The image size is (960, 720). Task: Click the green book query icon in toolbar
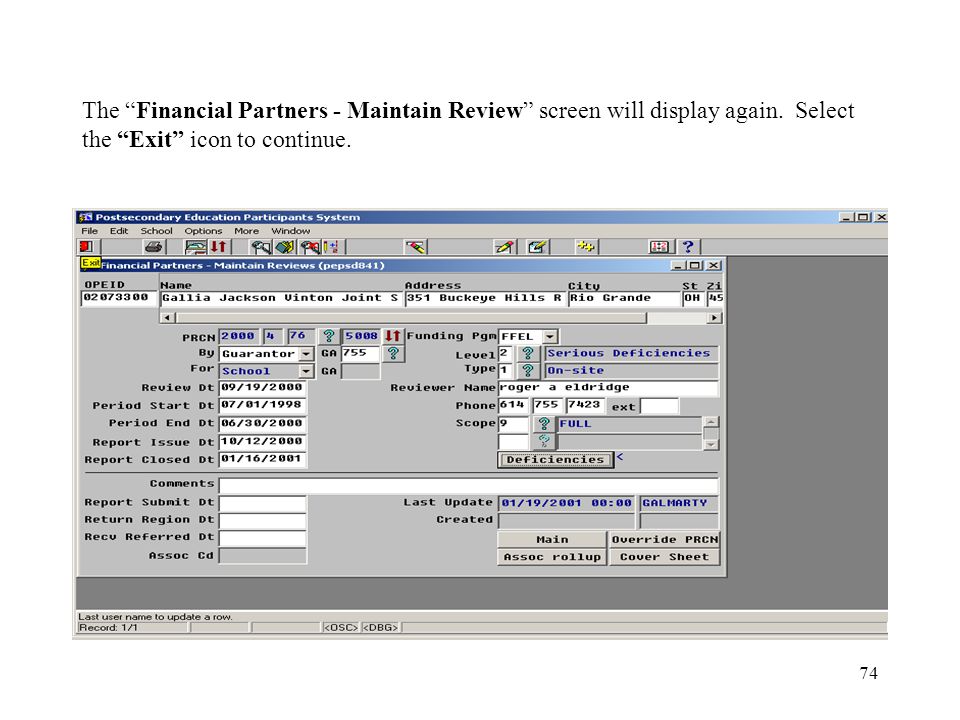(x=285, y=247)
